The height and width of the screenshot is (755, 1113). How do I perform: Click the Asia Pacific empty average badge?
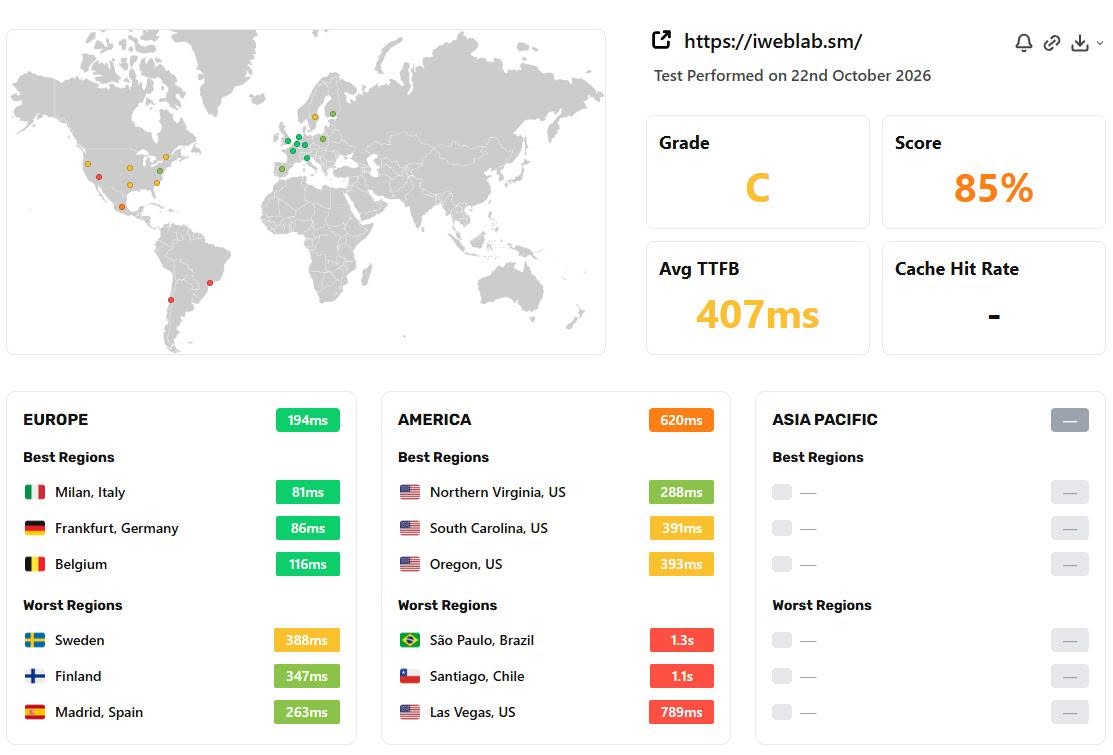1070,420
